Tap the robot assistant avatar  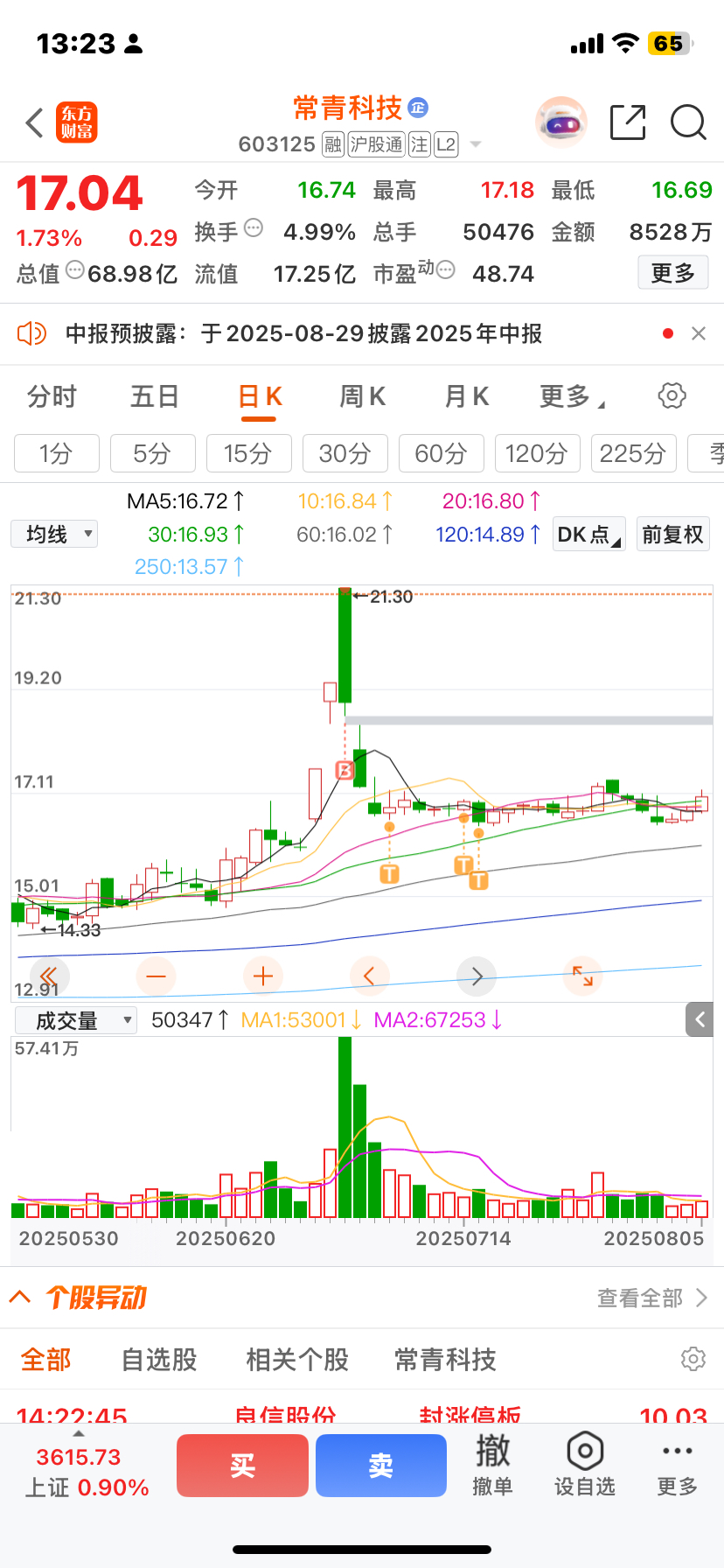(560, 122)
